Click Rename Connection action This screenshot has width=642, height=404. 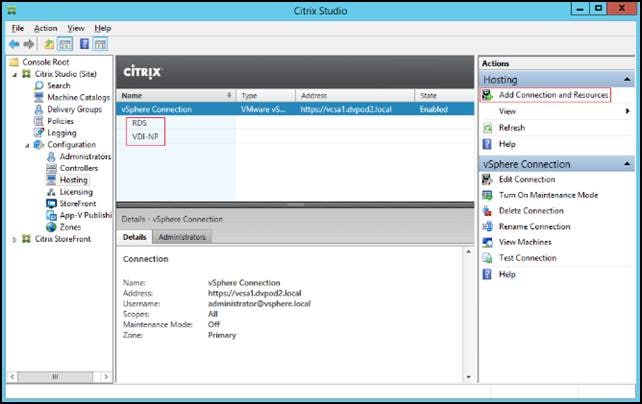(534, 226)
